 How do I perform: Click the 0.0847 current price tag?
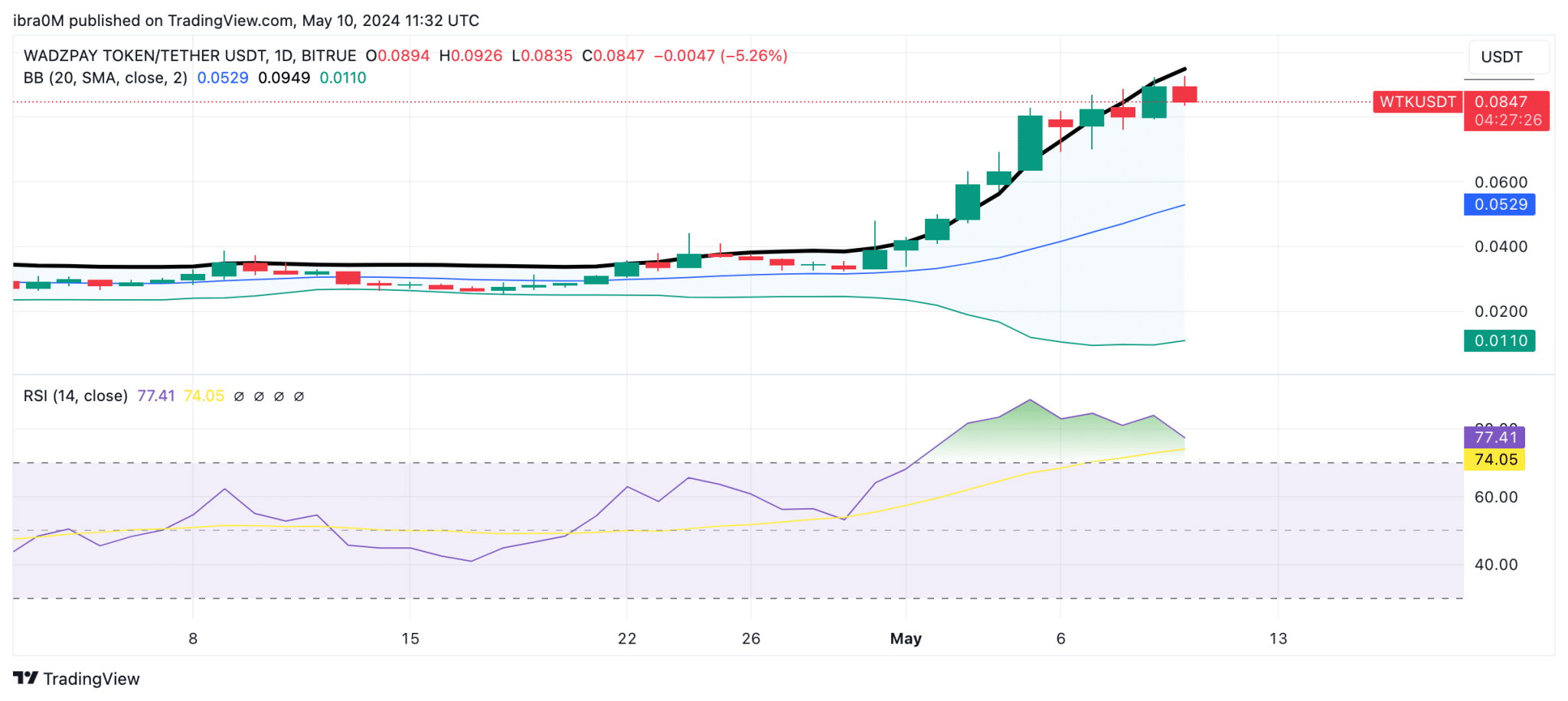tap(1501, 102)
